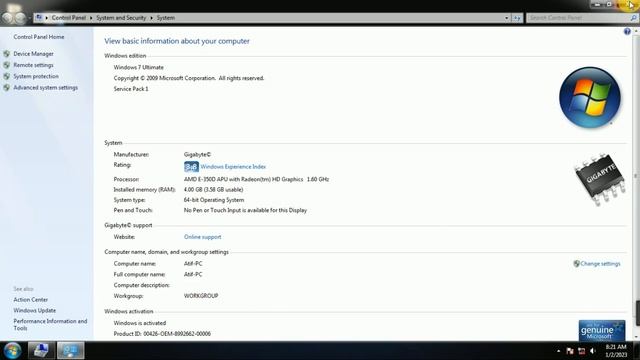Image resolution: width=640 pixels, height=360 pixels.
Task: Click the processor description text
Action: [x=256, y=179]
